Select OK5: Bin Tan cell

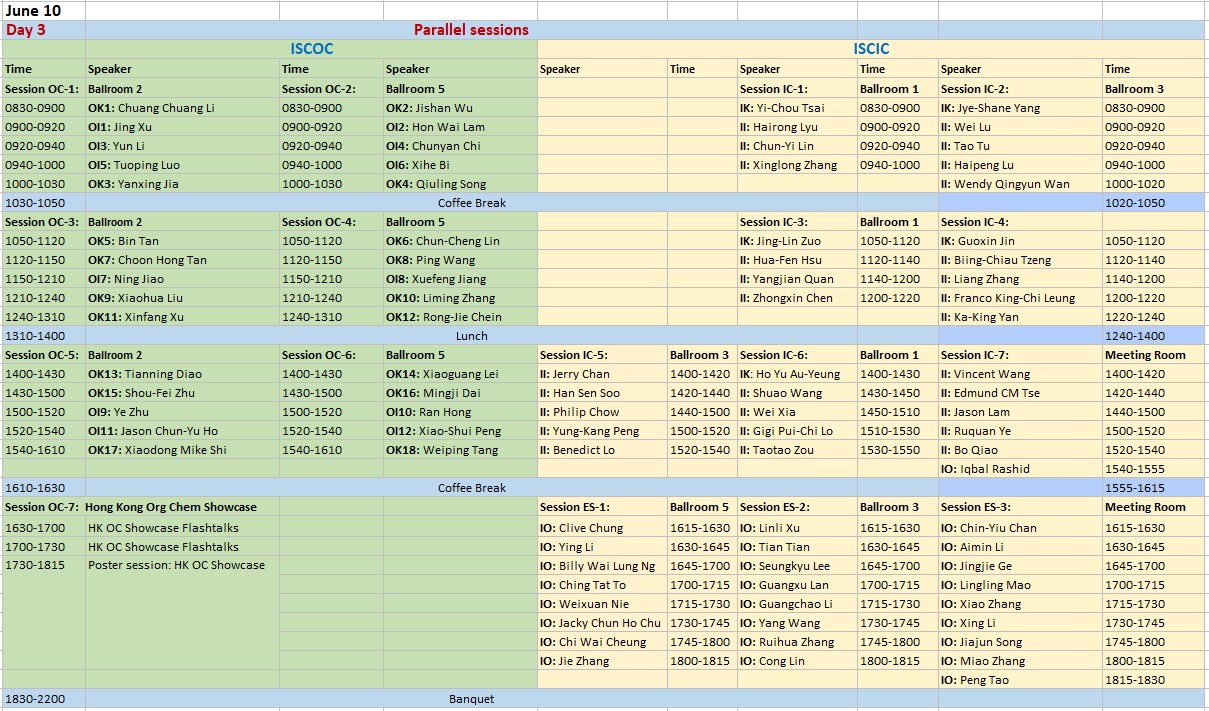coord(182,241)
